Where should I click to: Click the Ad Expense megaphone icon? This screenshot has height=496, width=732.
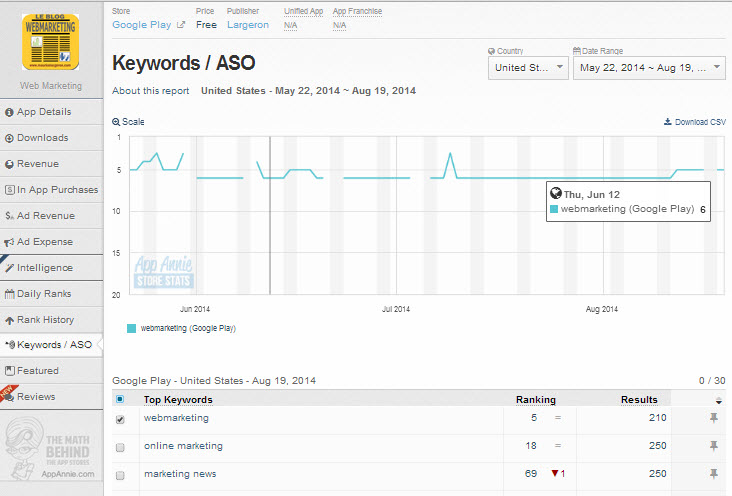click(9, 242)
